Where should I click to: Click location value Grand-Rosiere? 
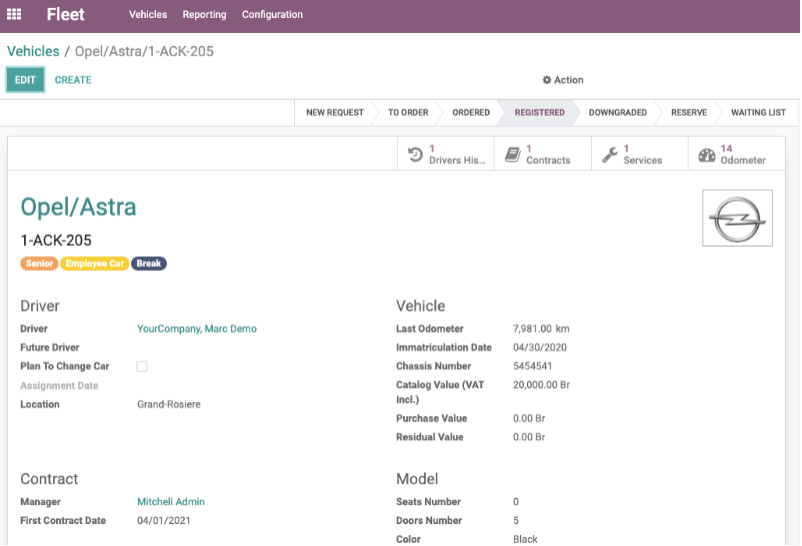coord(169,405)
